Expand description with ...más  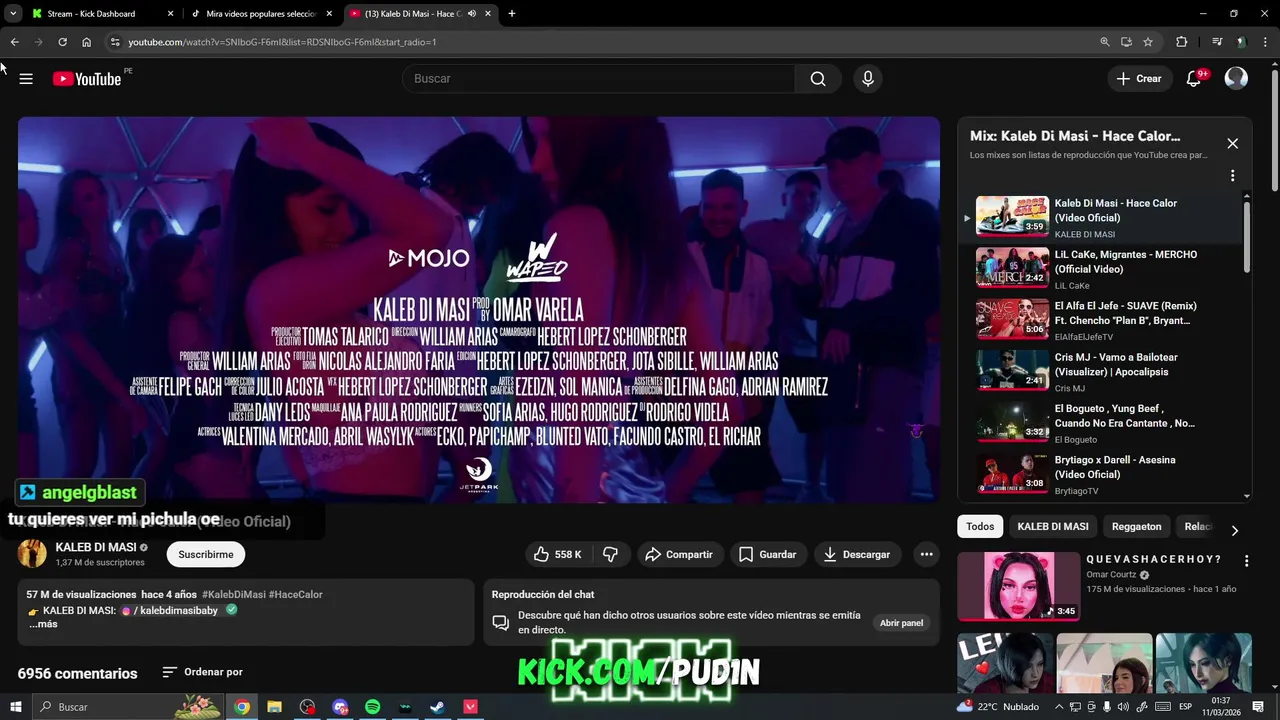[x=43, y=624]
